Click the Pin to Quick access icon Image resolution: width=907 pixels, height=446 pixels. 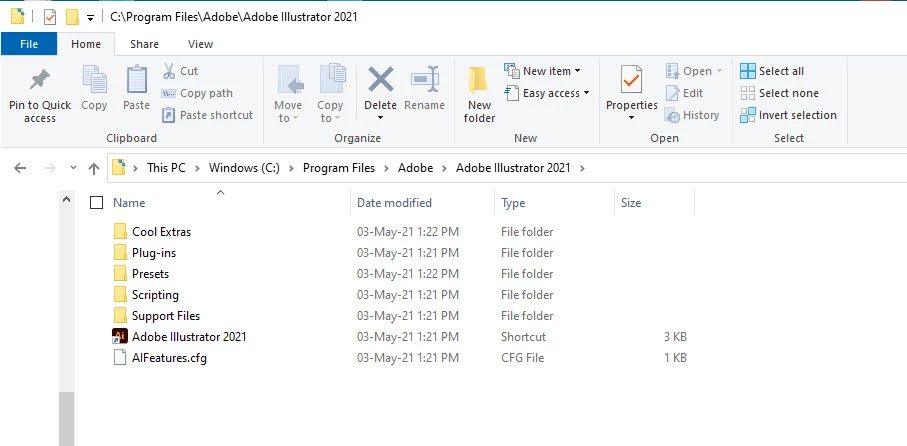click(40, 80)
